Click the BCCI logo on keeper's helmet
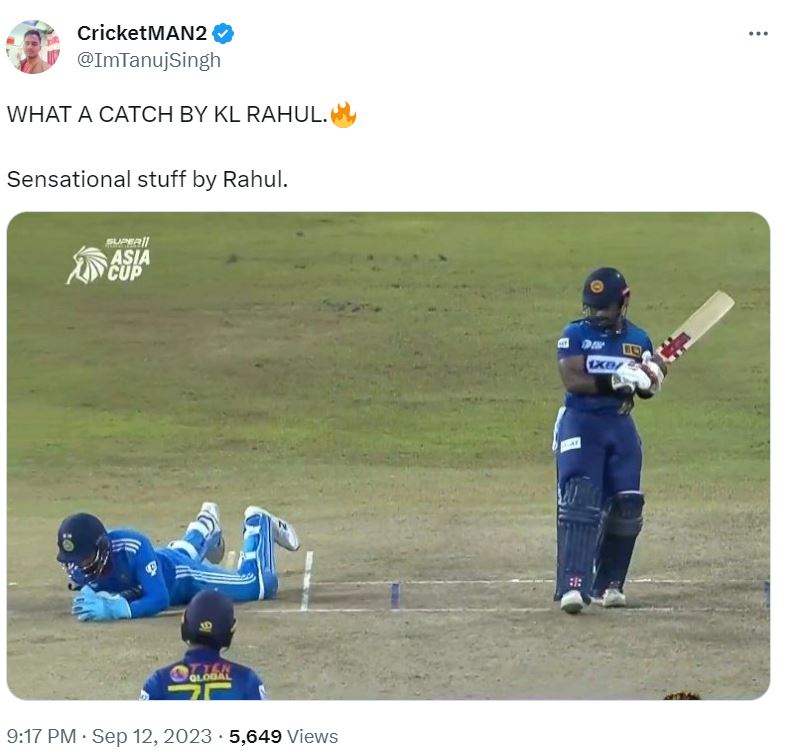791x752 pixels. coord(68,545)
